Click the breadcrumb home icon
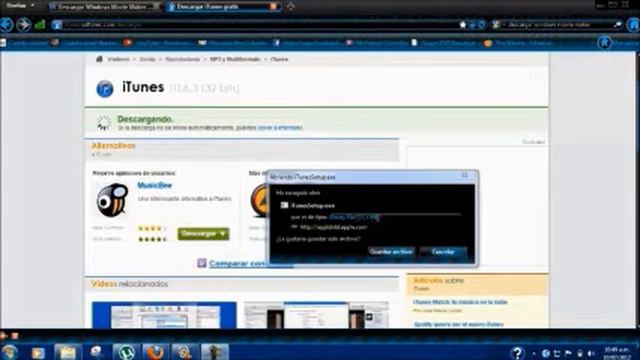Screen dimensions: 640x360 point(99,59)
